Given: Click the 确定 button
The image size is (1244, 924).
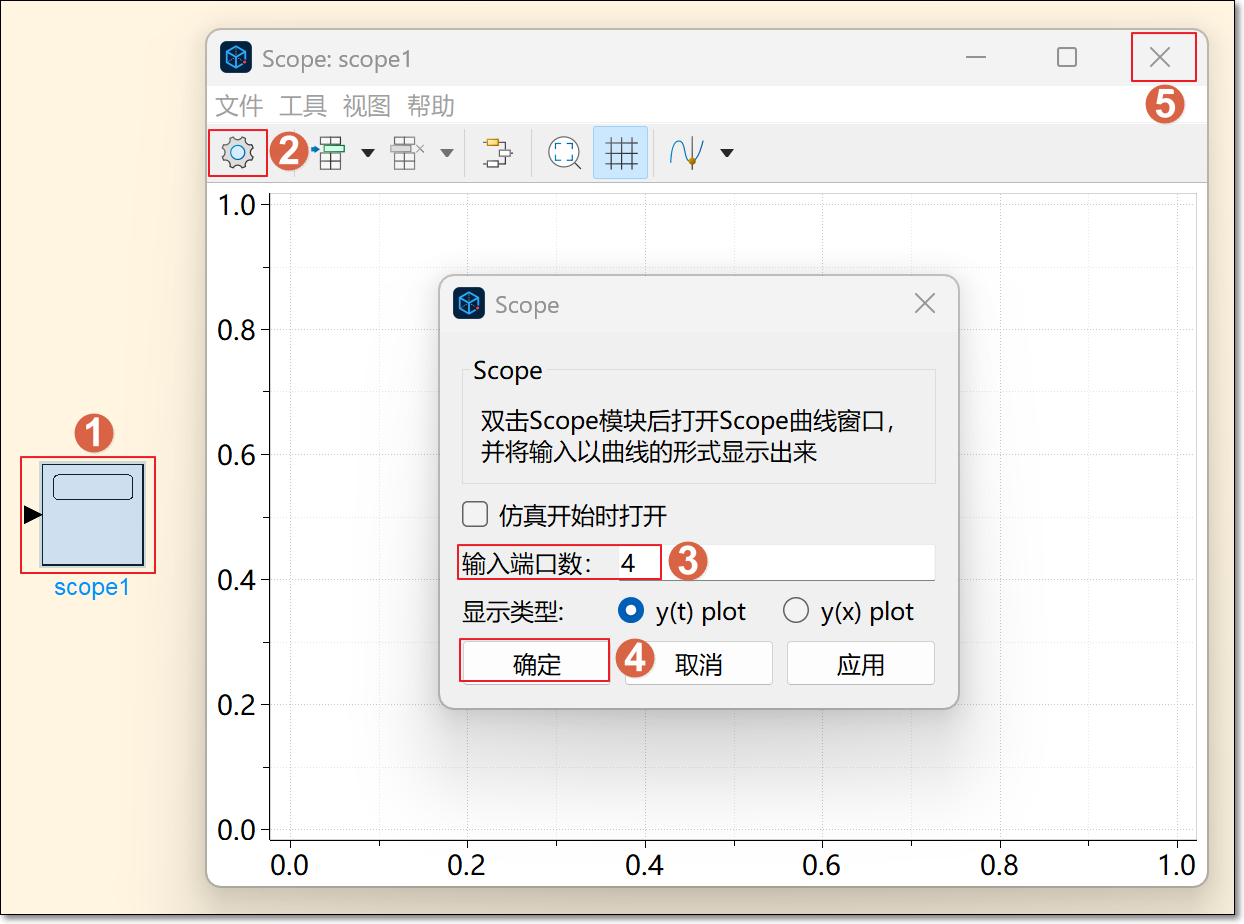Looking at the screenshot, I should [x=537, y=664].
